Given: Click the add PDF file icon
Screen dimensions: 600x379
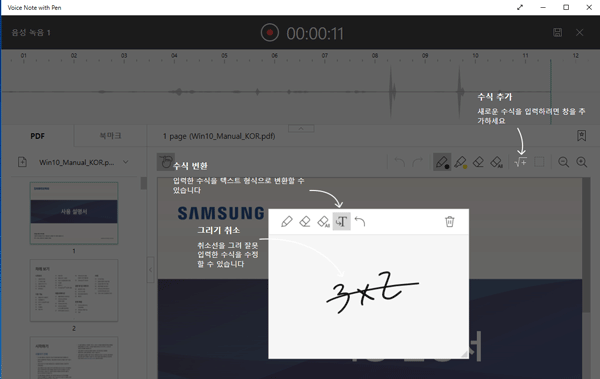Looking at the screenshot, I should 23,162.
